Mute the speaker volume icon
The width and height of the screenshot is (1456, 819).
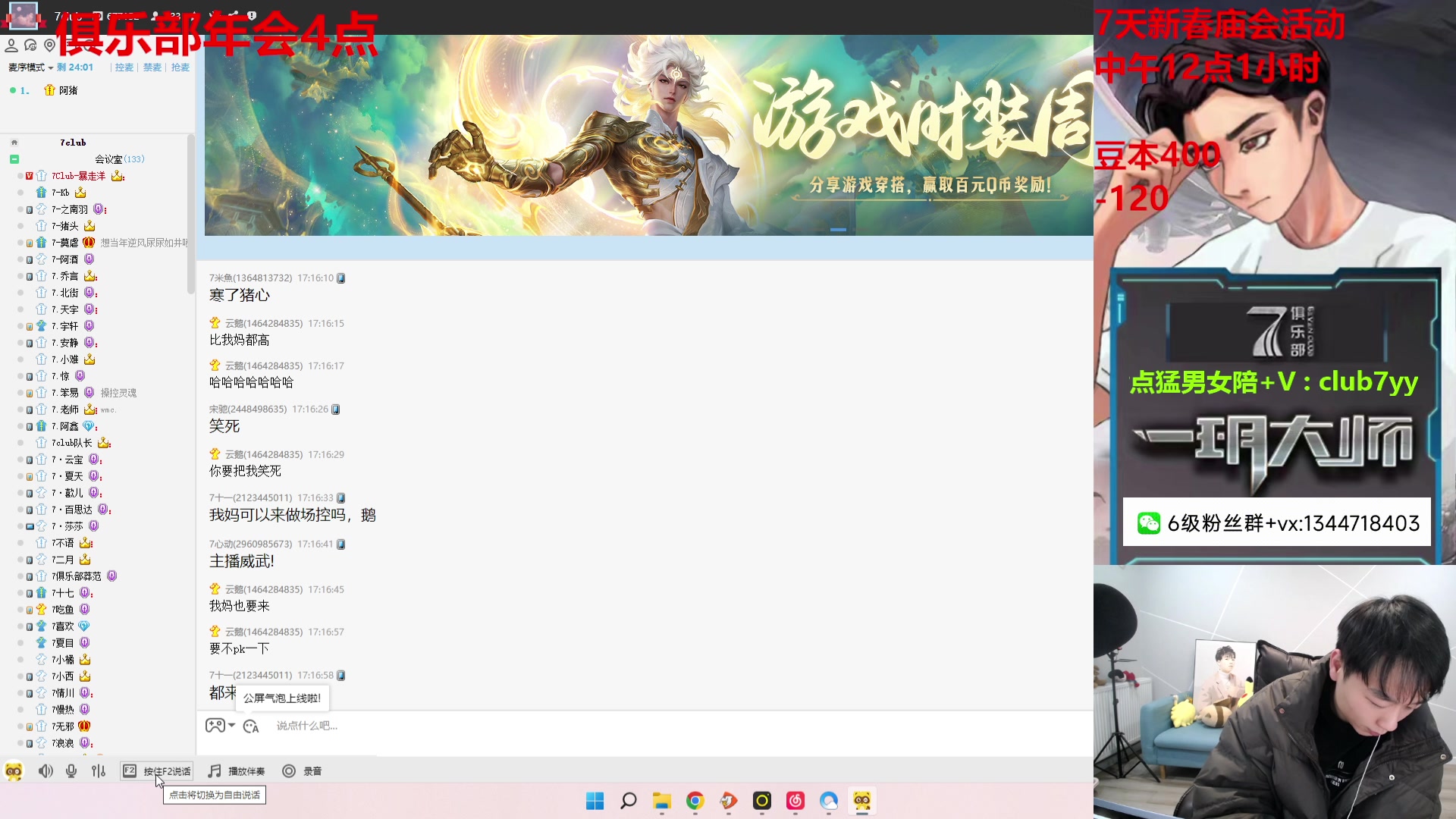[x=45, y=771]
